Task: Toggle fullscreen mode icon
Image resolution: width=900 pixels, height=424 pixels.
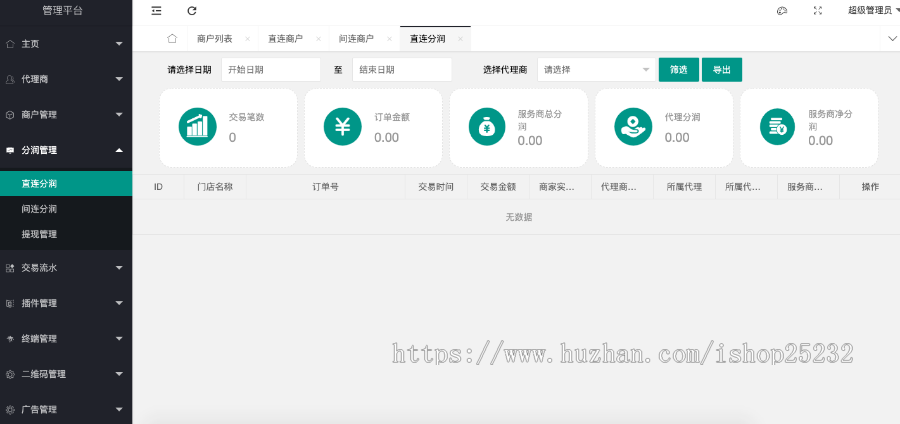Action: (x=818, y=10)
